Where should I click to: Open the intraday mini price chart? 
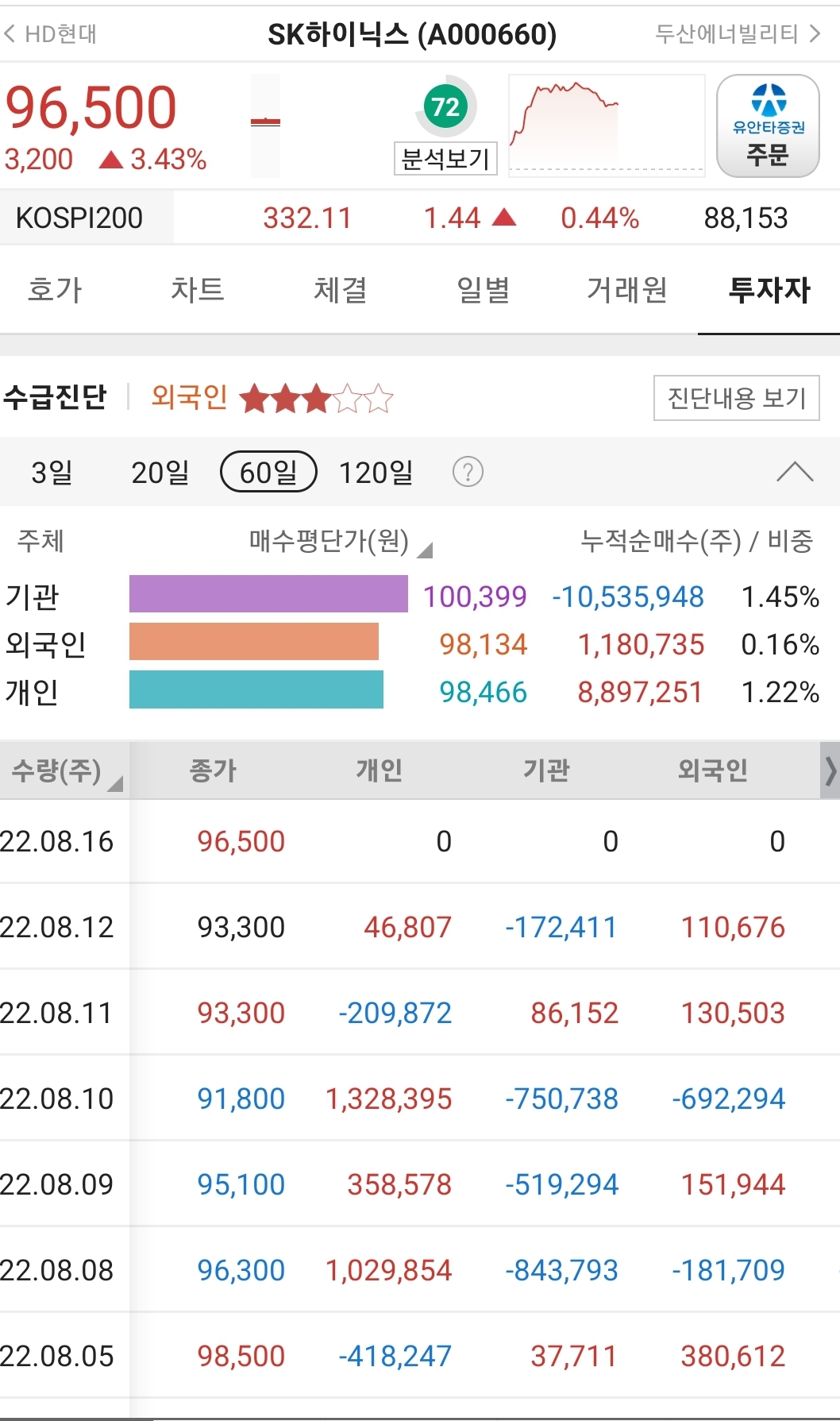click(x=607, y=125)
